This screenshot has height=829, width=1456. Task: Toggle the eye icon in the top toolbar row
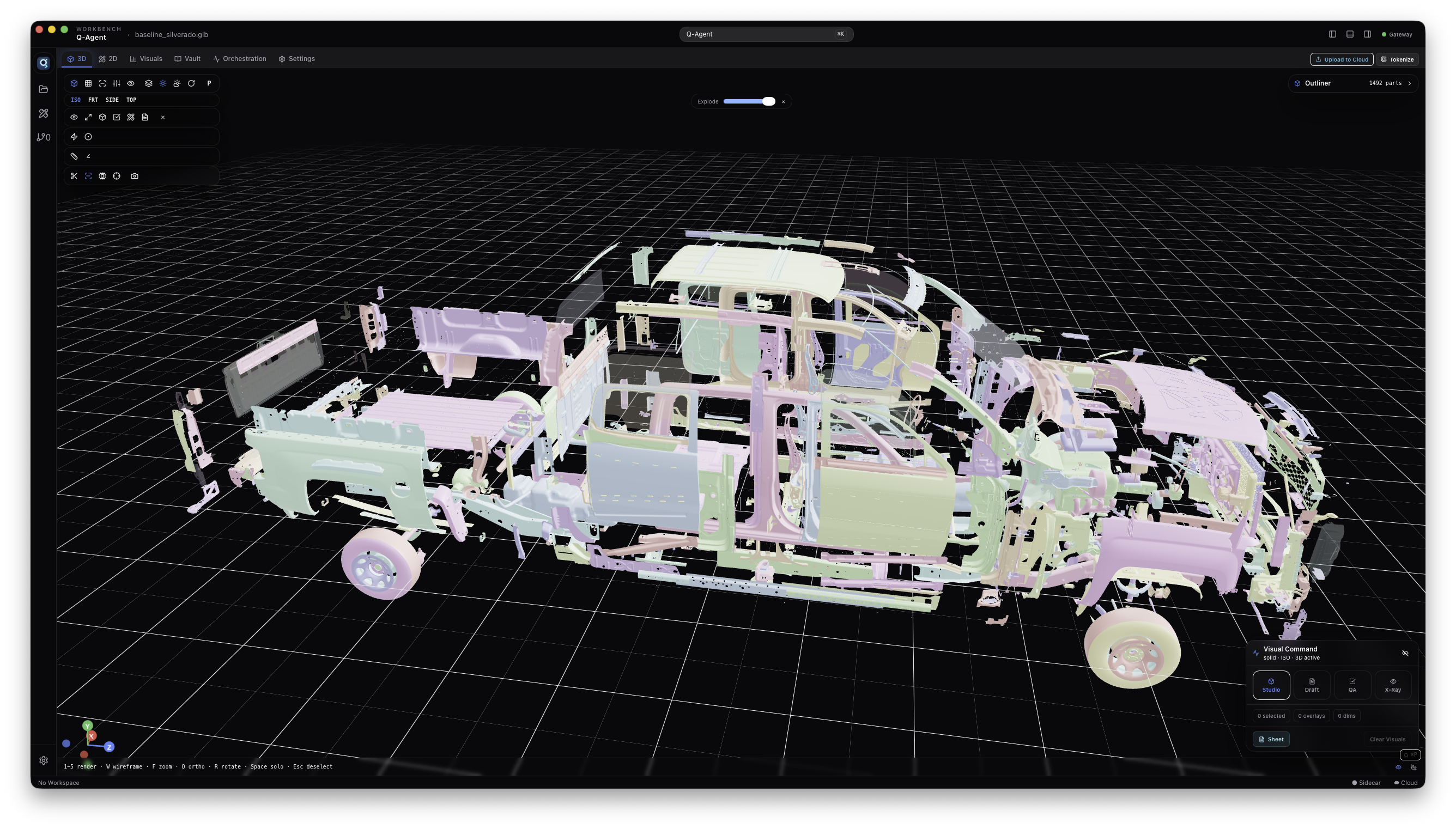(131, 83)
